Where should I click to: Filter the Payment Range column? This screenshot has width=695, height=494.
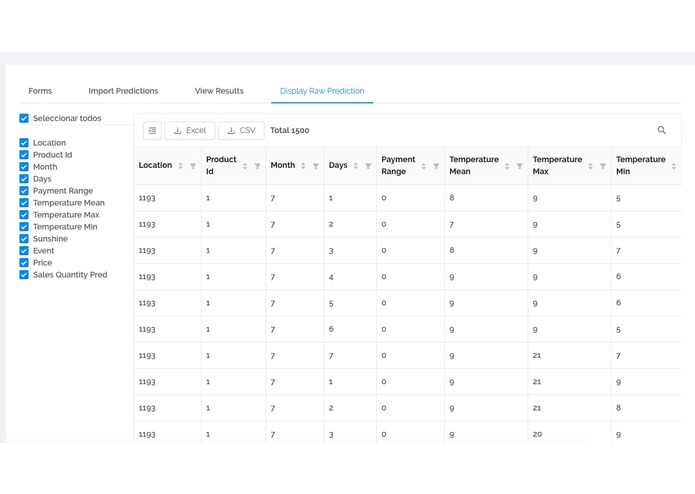(436, 166)
